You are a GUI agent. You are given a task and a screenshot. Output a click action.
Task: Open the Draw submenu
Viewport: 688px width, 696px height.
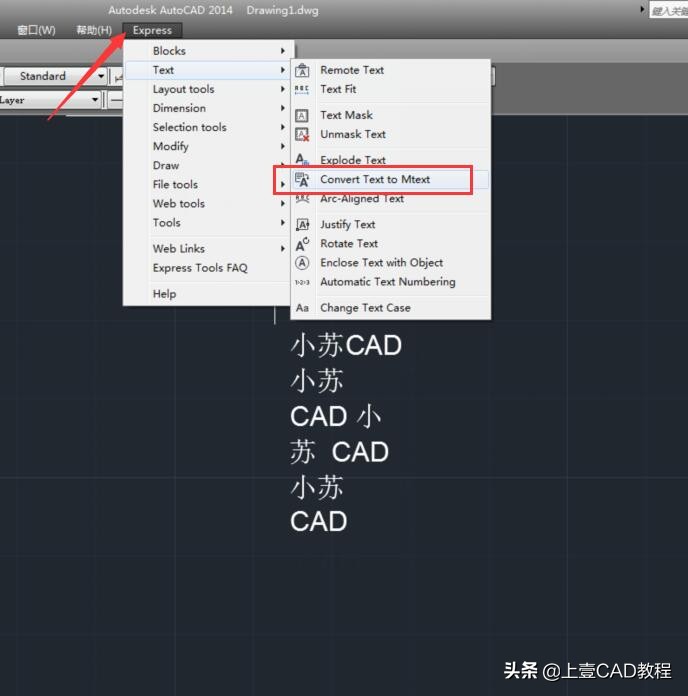[x=208, y=166]
